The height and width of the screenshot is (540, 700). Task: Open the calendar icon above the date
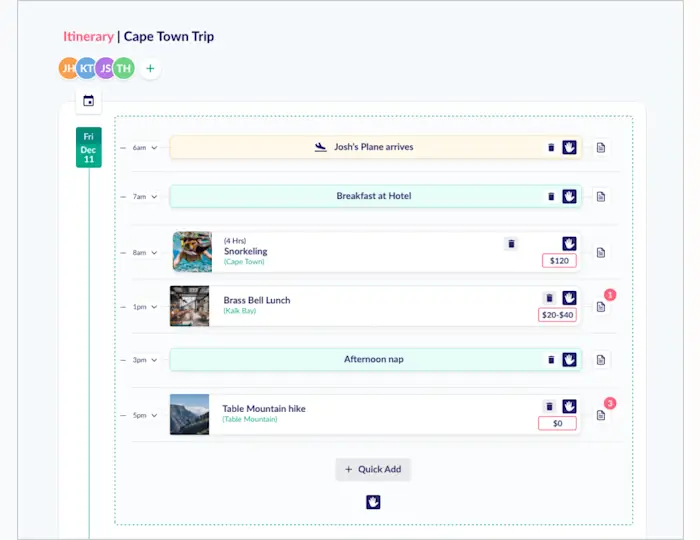pos(88,100)
